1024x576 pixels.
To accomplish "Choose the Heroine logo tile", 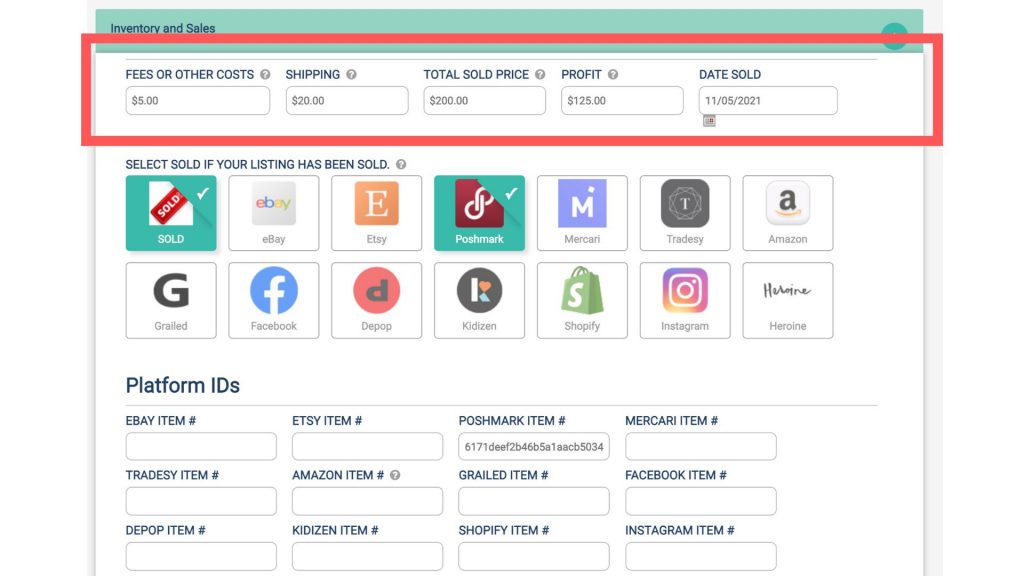I will click(x=788, y=300).
